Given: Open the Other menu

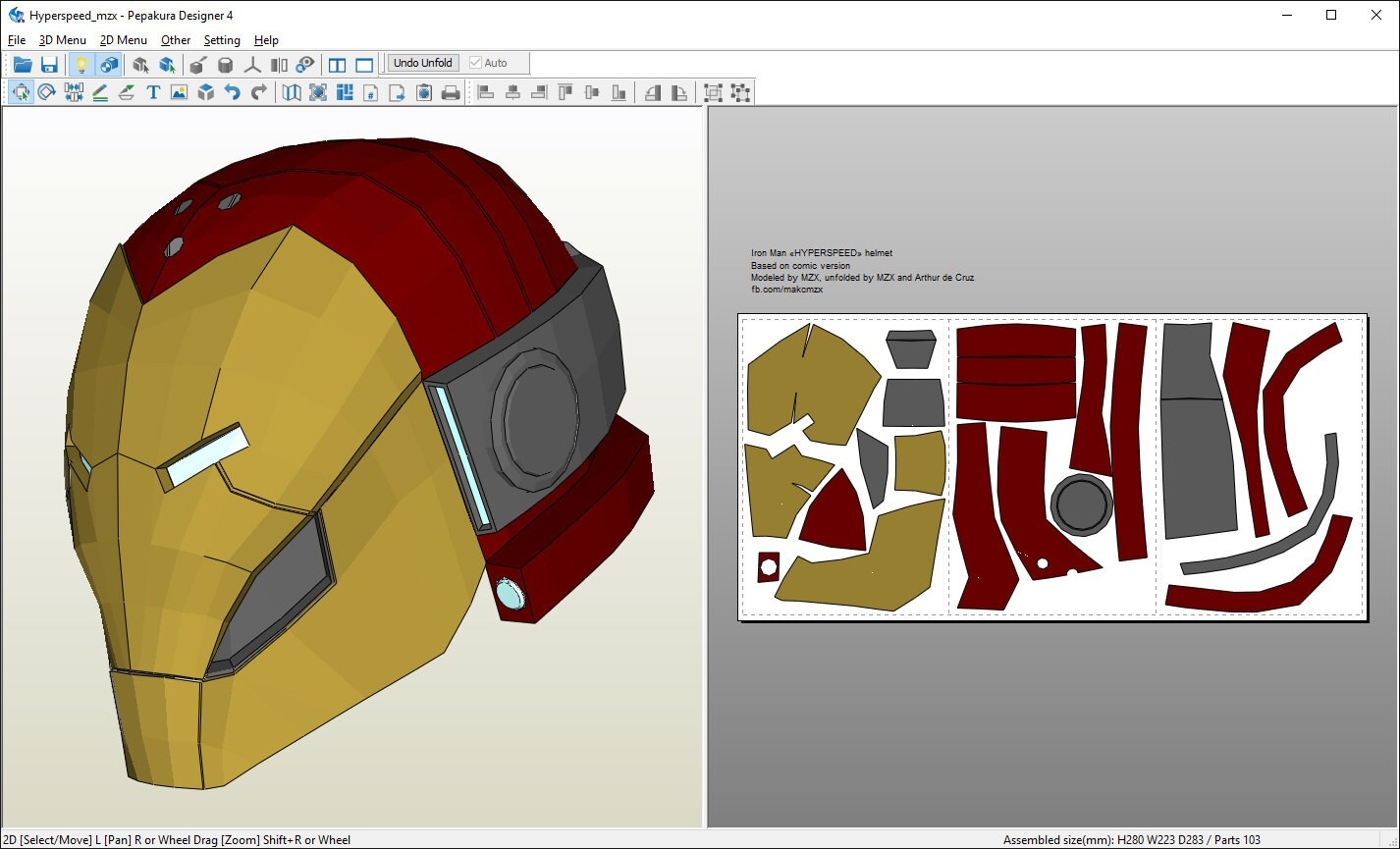Looking at the screenshot, I should [x=176, y=40].
